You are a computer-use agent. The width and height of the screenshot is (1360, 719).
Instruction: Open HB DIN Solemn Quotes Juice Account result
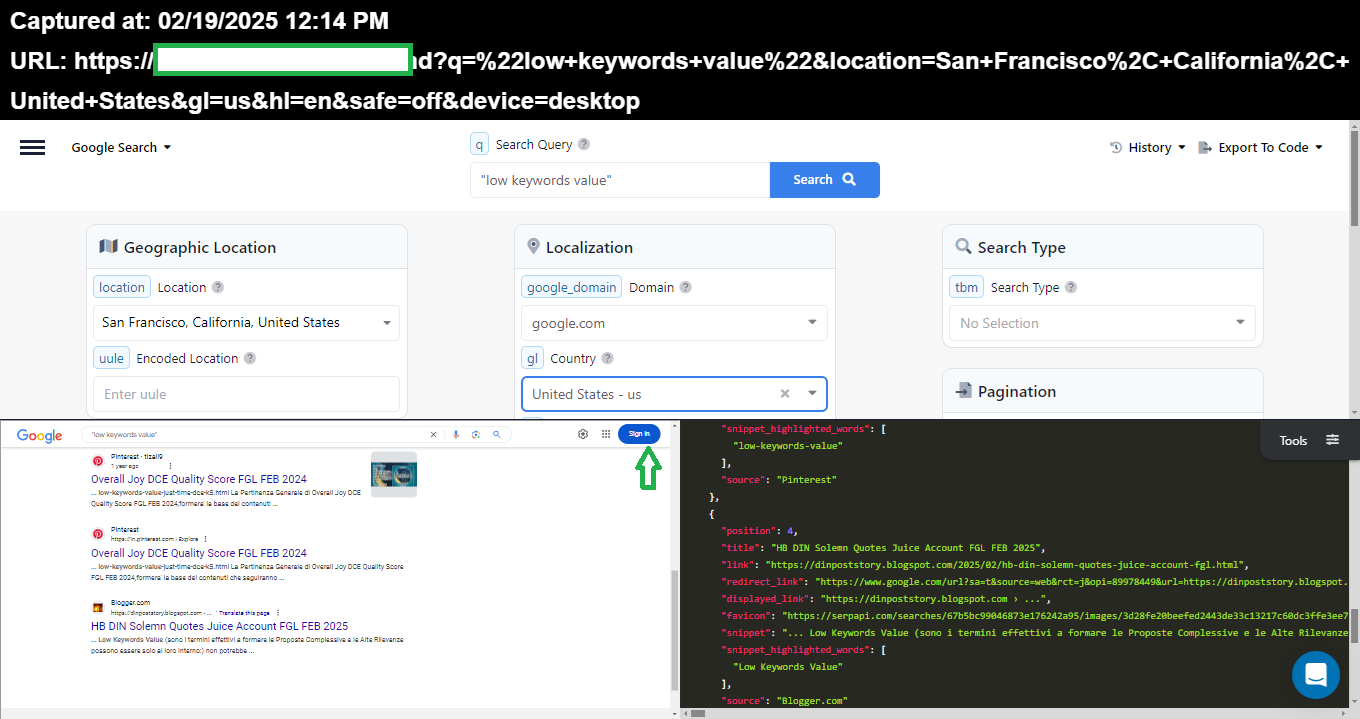coord(220,626)
